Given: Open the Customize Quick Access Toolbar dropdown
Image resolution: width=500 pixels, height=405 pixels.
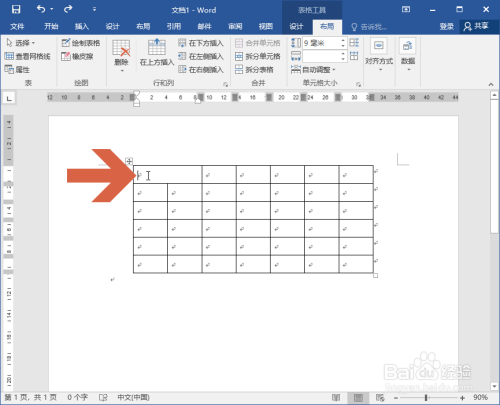Looking at the screenshot, I should click(95, 9).
